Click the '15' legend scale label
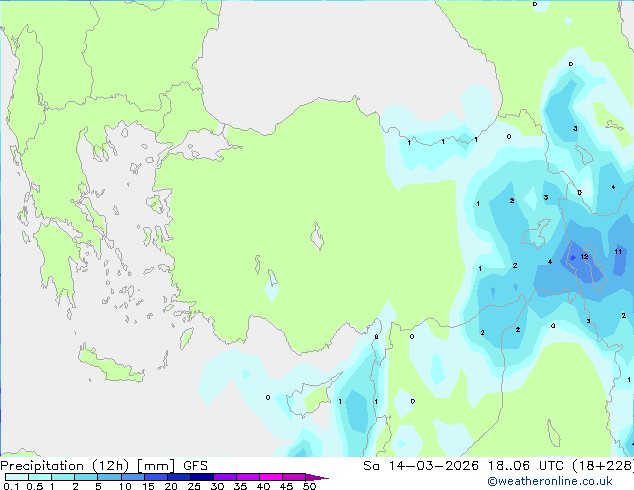This screenshot has height=490, width=634. (148, 486)
